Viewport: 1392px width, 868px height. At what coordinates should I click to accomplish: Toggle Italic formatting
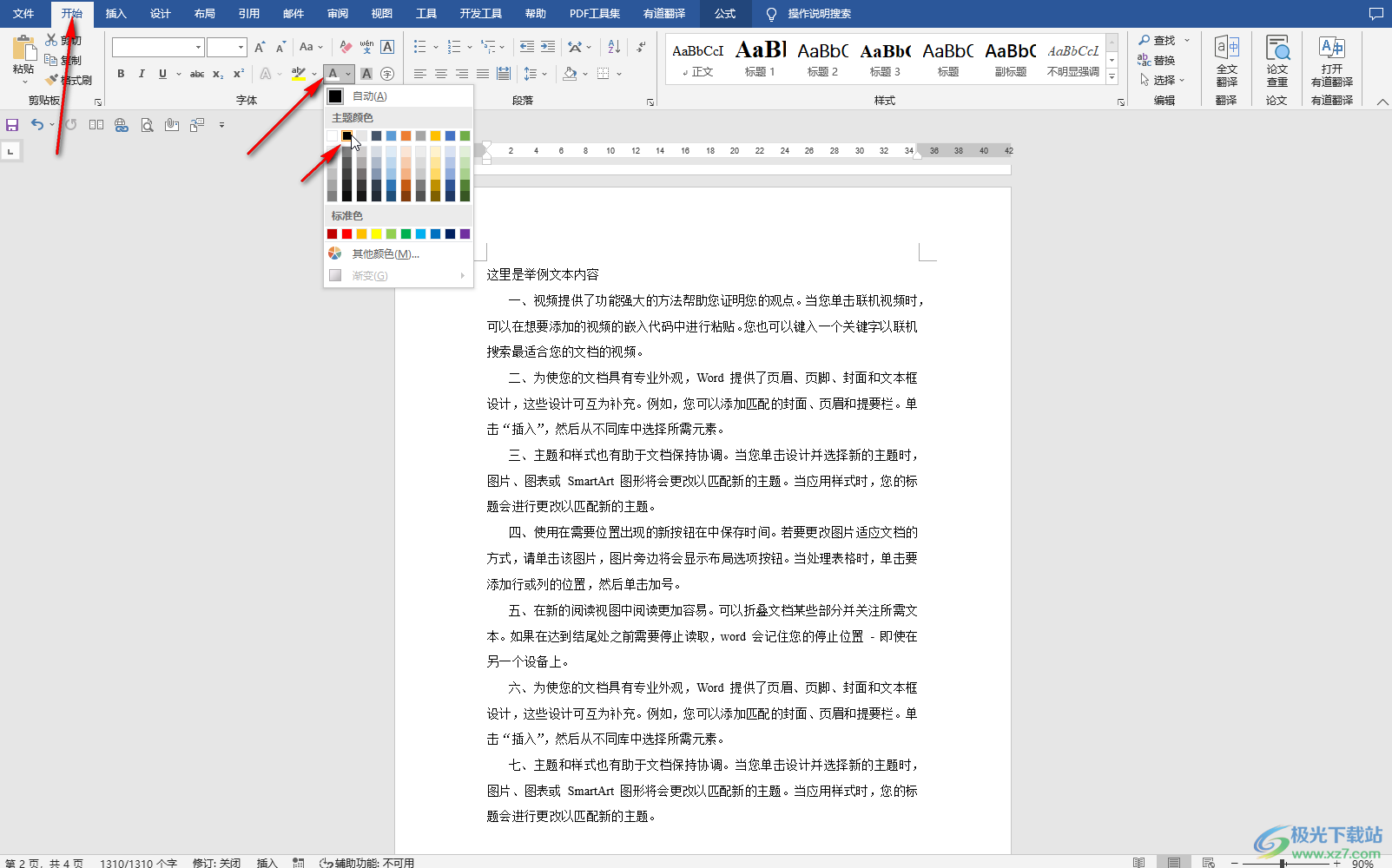click(142, 74)
